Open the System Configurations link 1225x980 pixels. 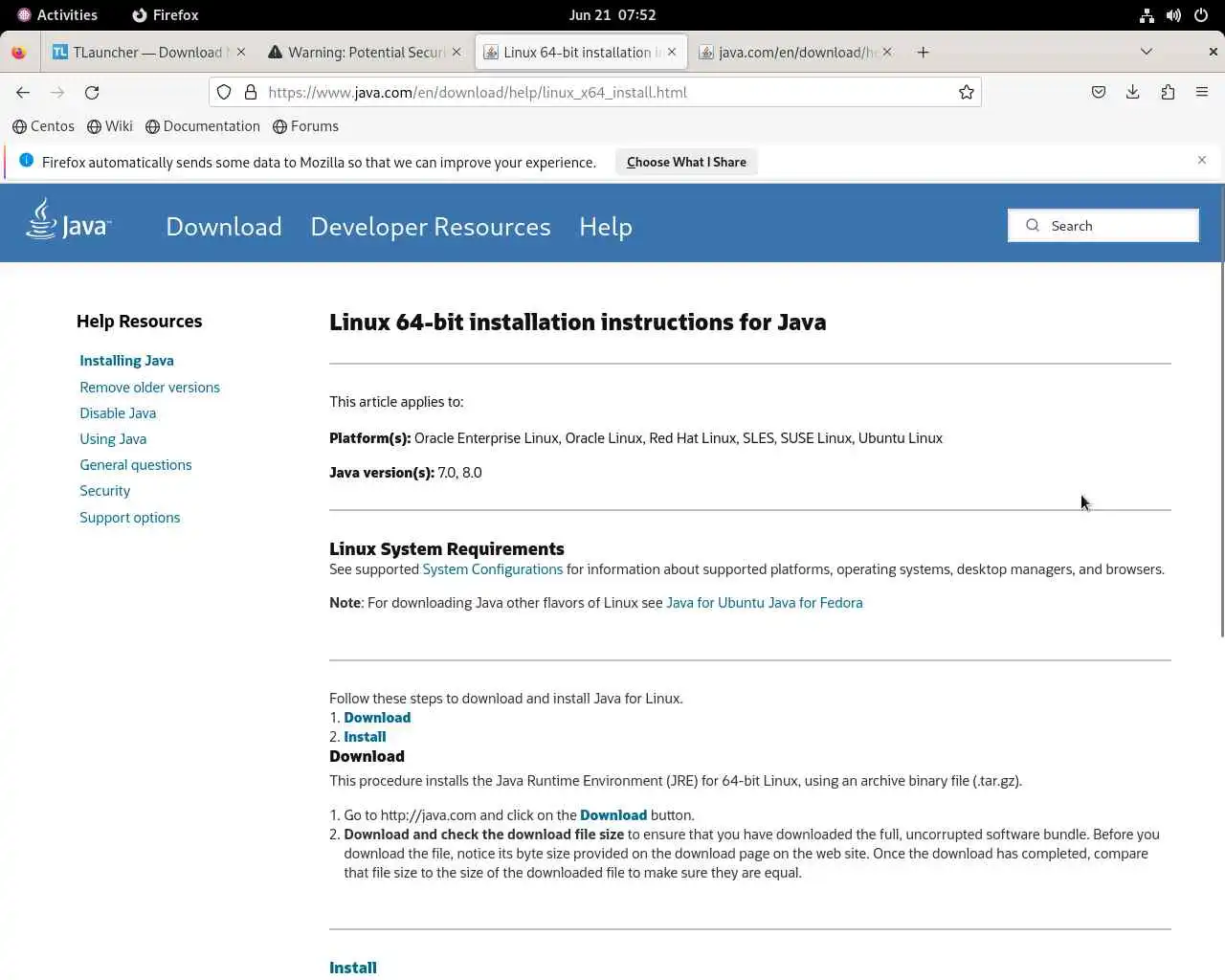[x=493, y=569]
